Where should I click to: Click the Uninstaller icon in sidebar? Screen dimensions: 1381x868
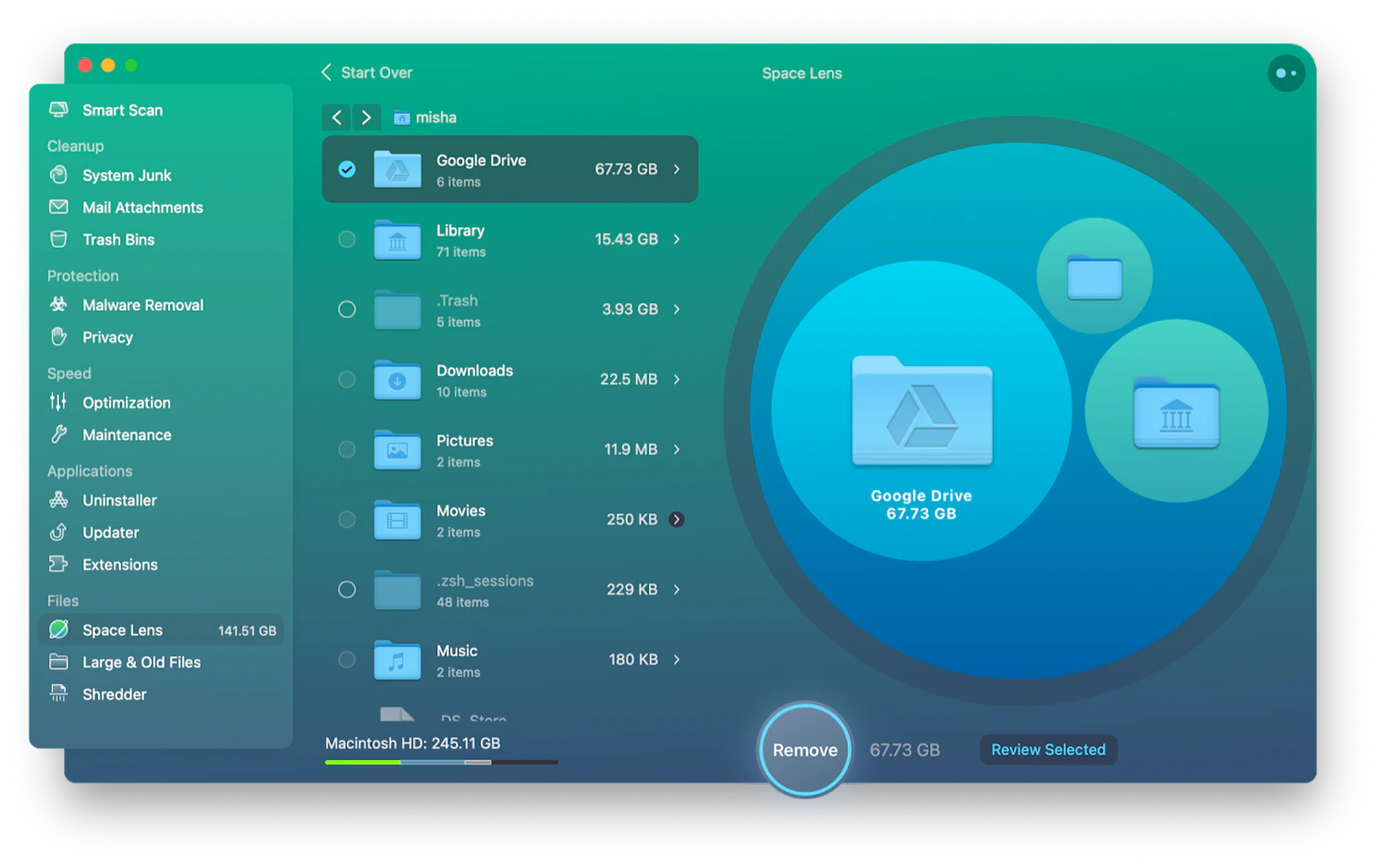coord(58,500)
